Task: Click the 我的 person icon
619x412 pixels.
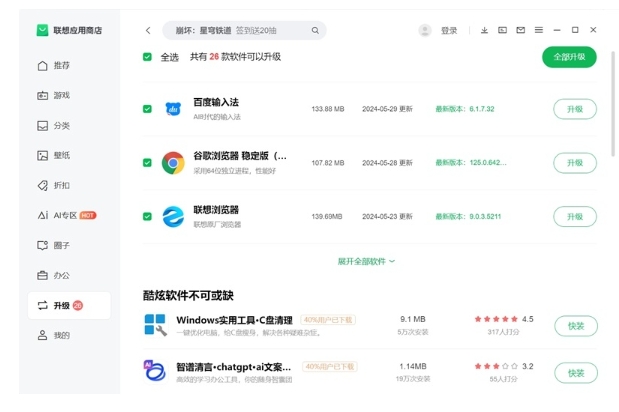Action: 42,335
